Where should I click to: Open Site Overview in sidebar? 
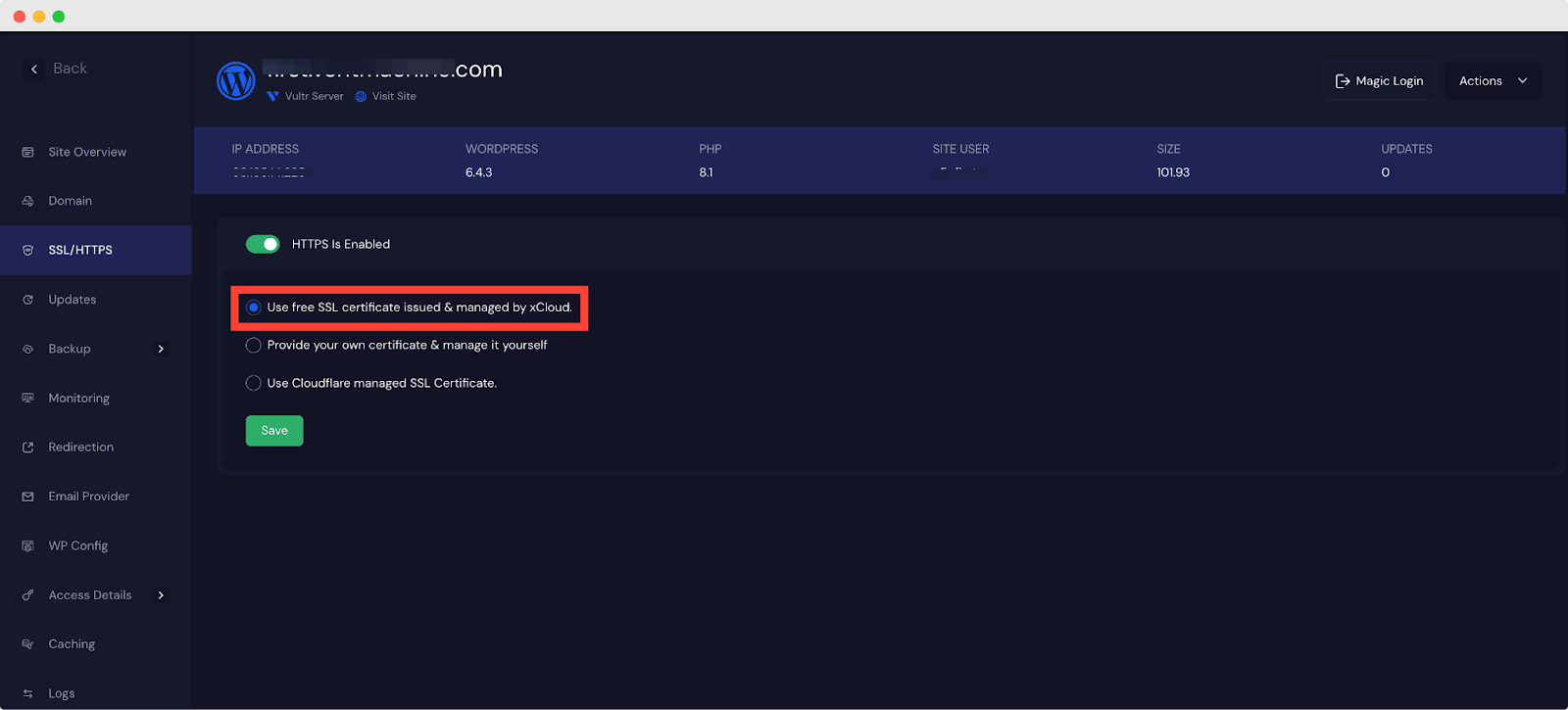pos(87,152)
